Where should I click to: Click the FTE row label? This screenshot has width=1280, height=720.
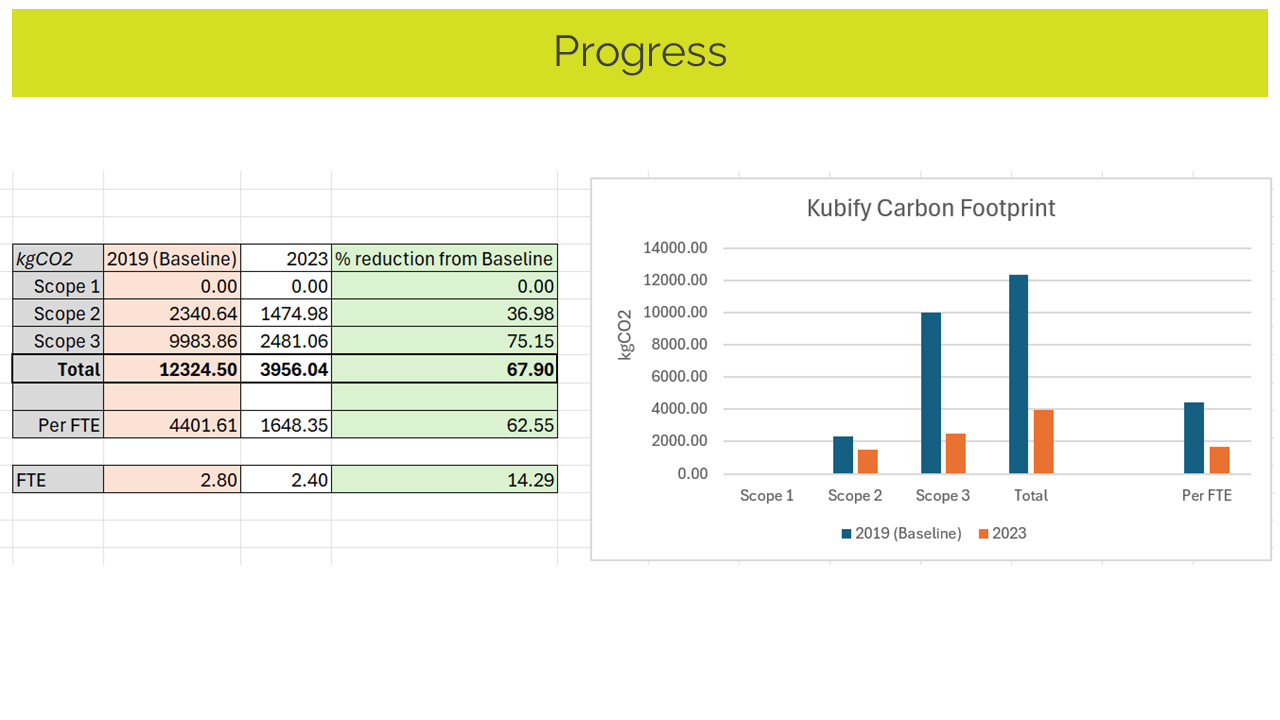[x=58, y=479]
